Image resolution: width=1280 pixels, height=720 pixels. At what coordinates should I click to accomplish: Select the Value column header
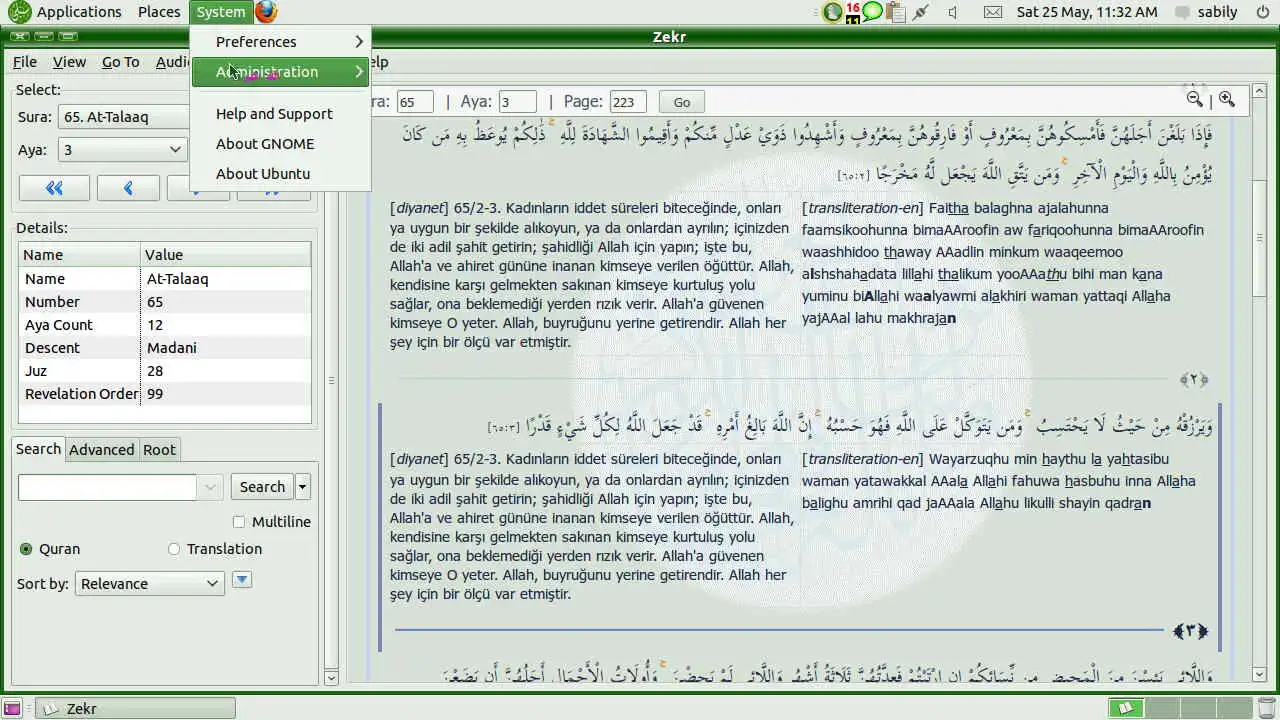coord(225,255)
